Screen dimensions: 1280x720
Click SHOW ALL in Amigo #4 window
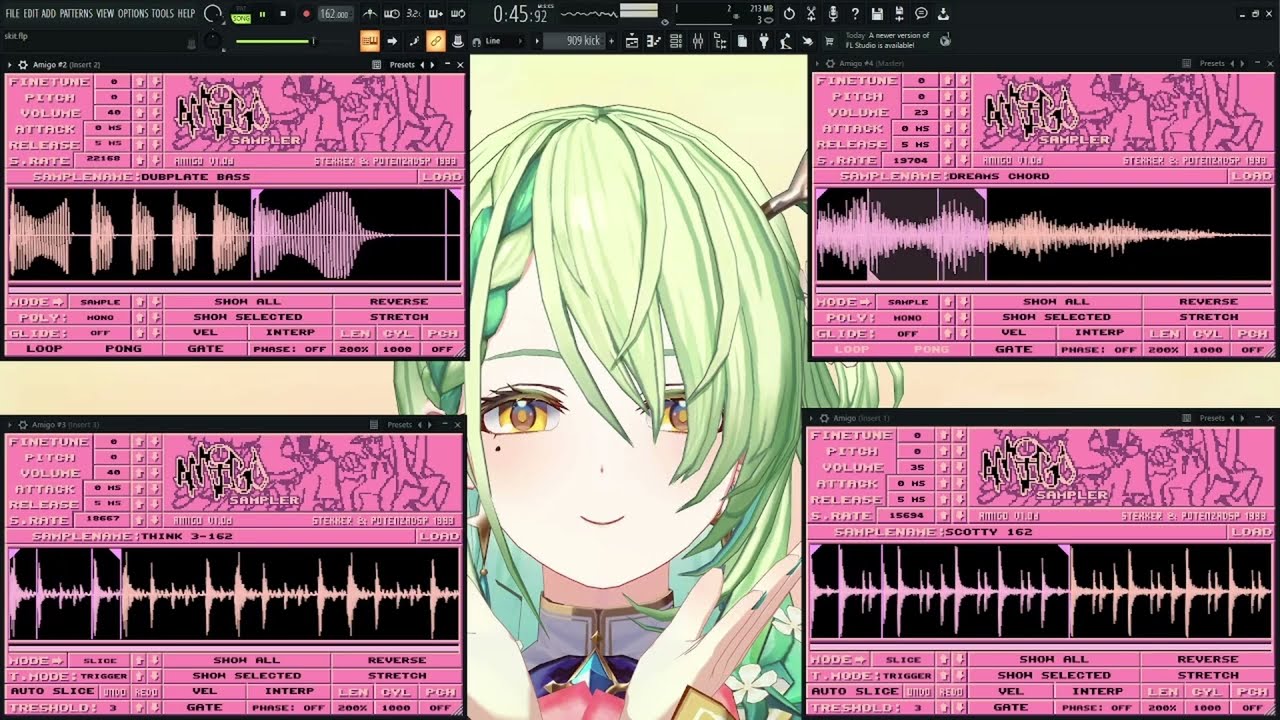[1056, 301]
